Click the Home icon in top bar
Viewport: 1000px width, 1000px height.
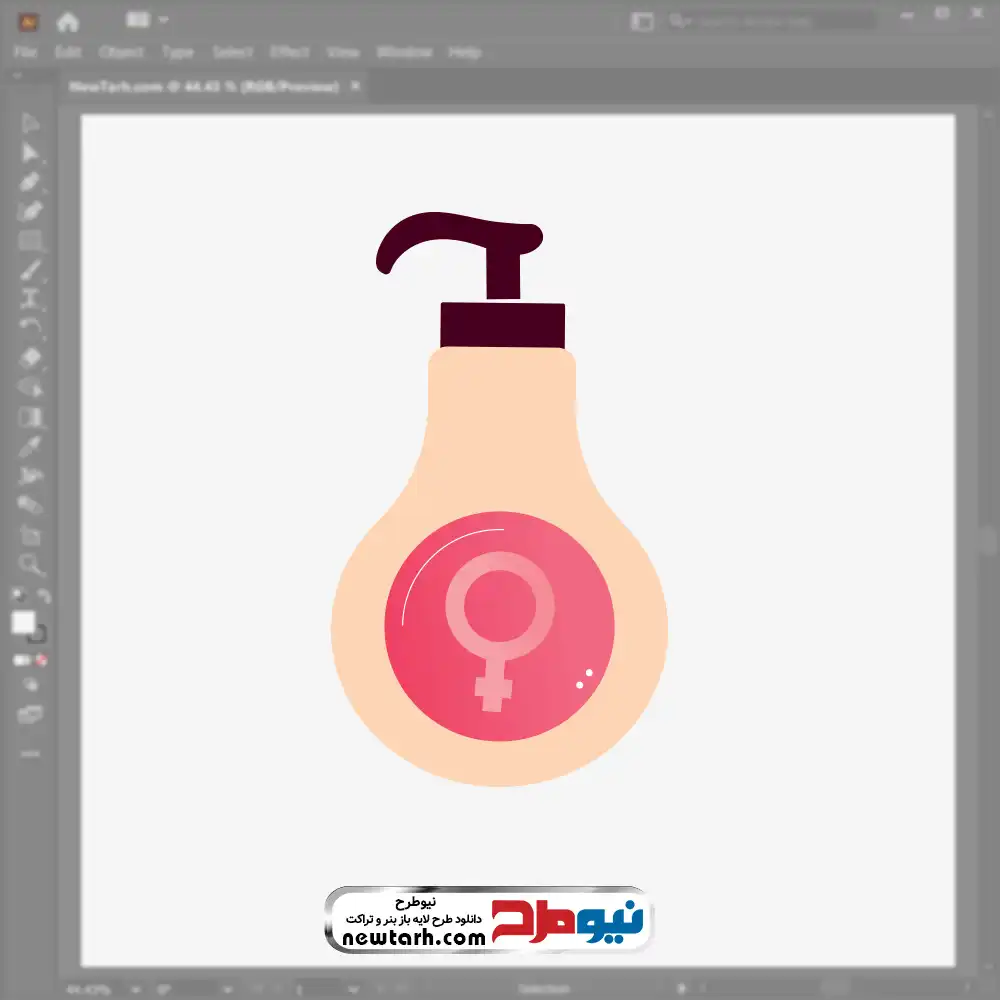click(x=67, y=21)
